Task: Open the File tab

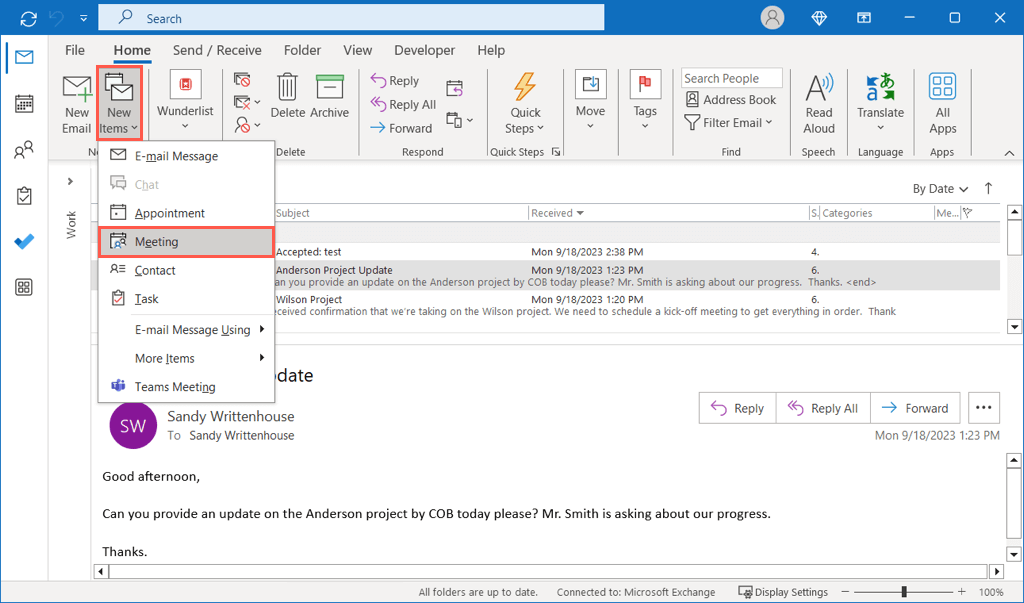Action: (x=74, y=50)
